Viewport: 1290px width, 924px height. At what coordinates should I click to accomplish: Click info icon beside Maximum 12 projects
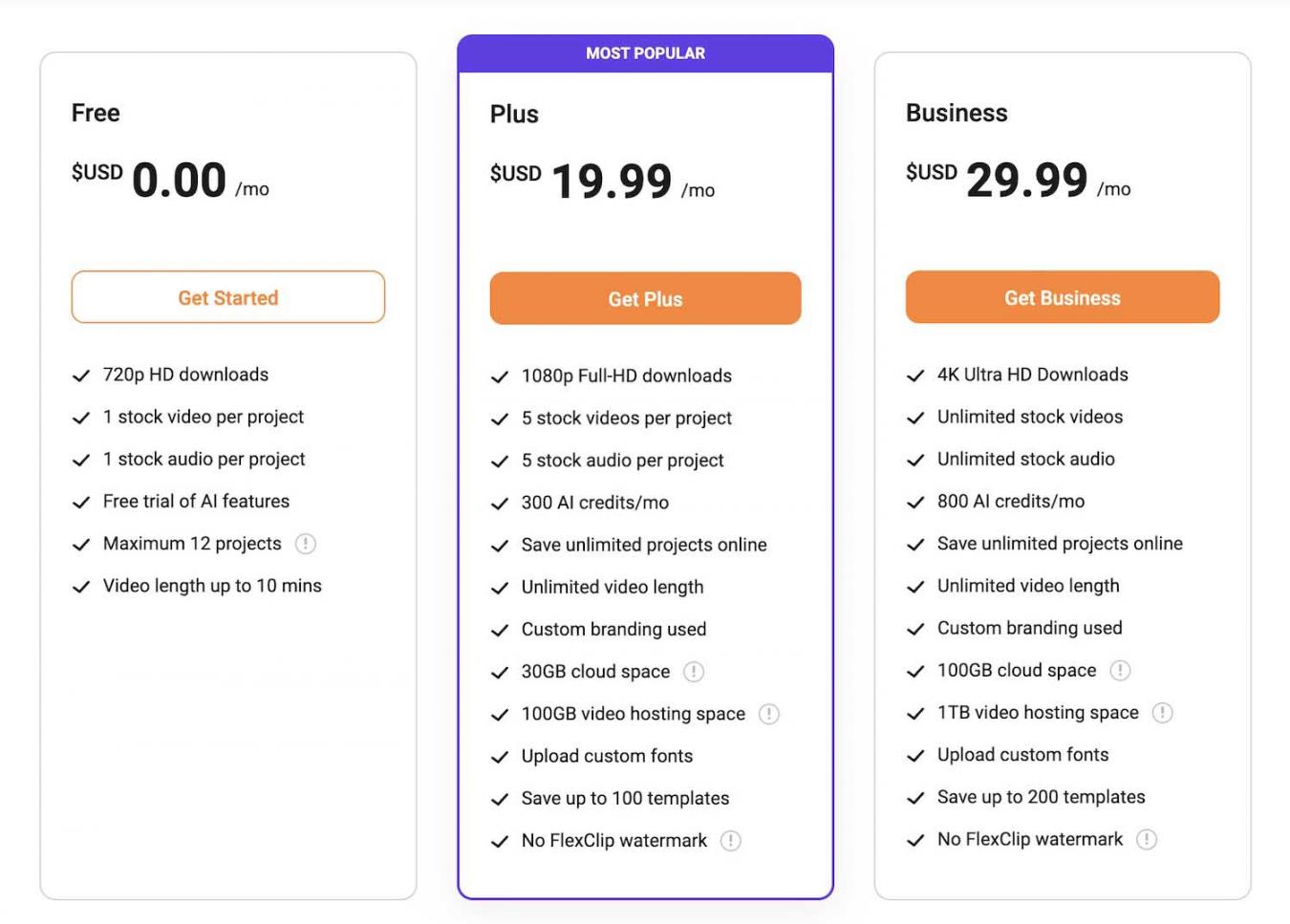click(306, 544)
